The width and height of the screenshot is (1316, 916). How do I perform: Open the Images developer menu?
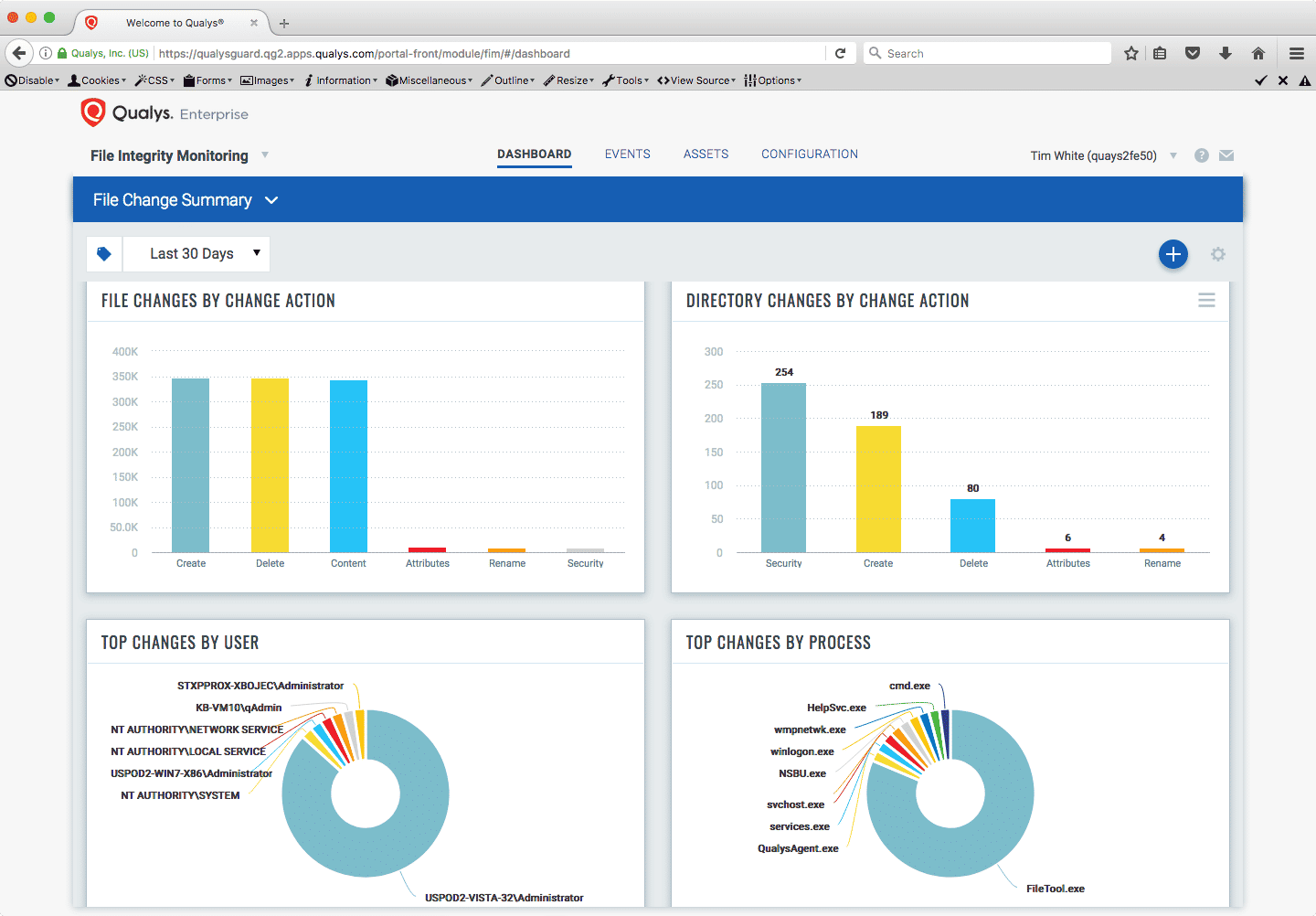point(267,80)
